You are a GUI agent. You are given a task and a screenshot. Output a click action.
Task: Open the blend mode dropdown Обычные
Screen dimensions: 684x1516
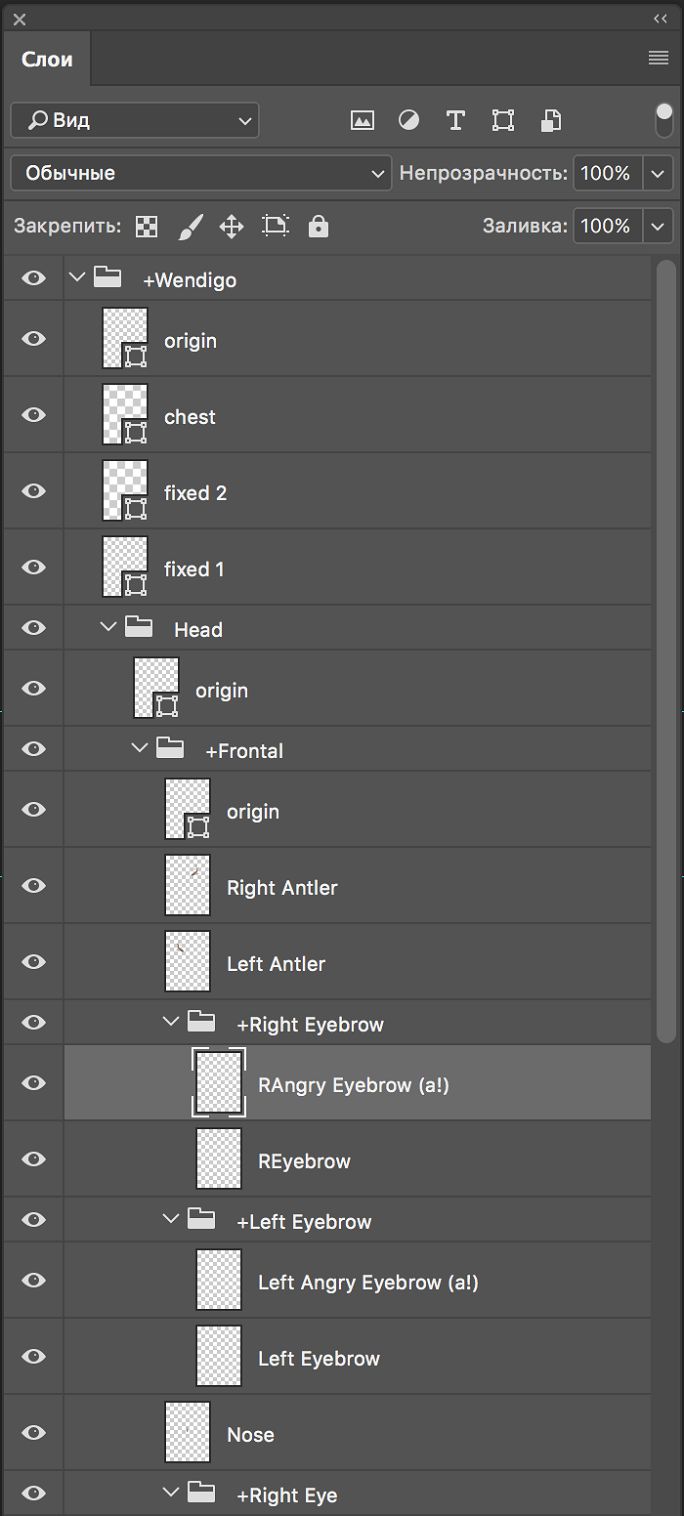(200, 172)
